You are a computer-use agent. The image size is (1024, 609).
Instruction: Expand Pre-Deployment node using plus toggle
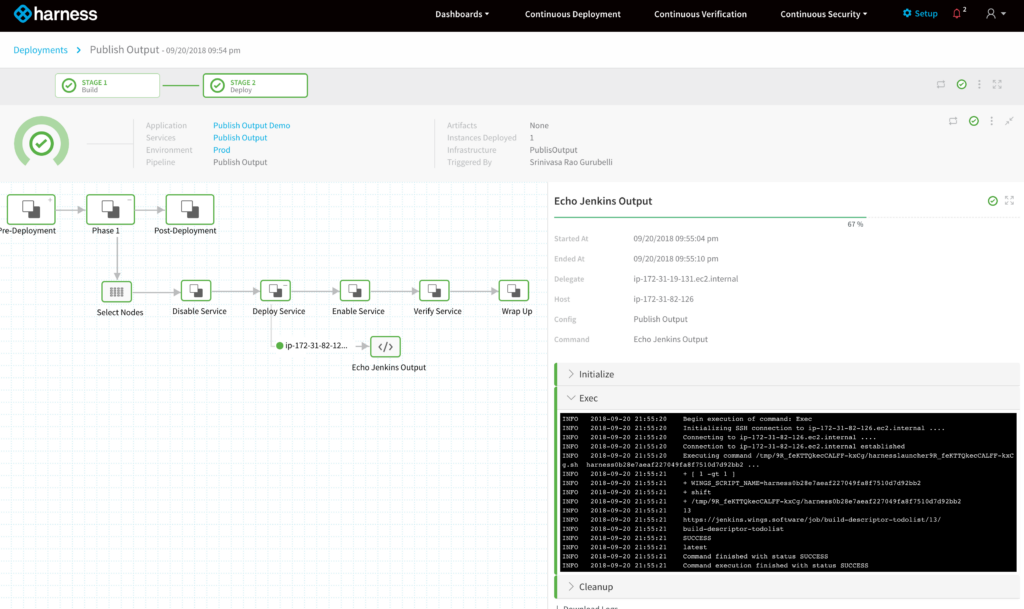tap(50, 200)
